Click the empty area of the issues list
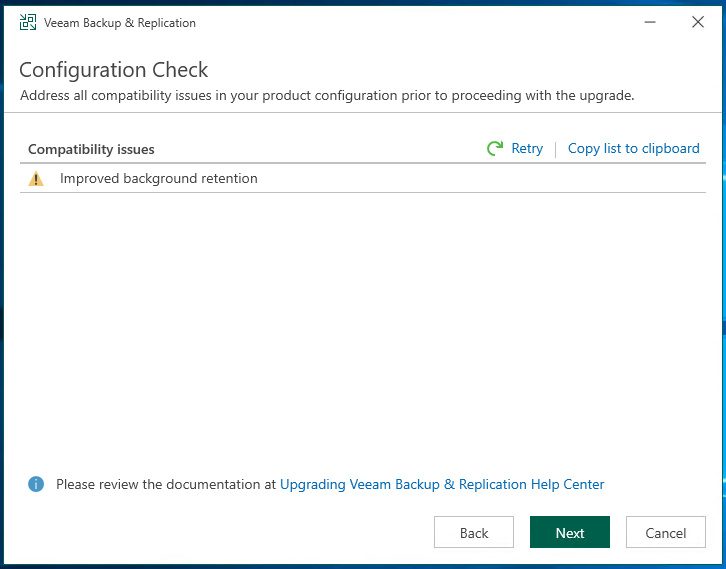This screenshot has height=569, width=726. [x=363, y=324]
